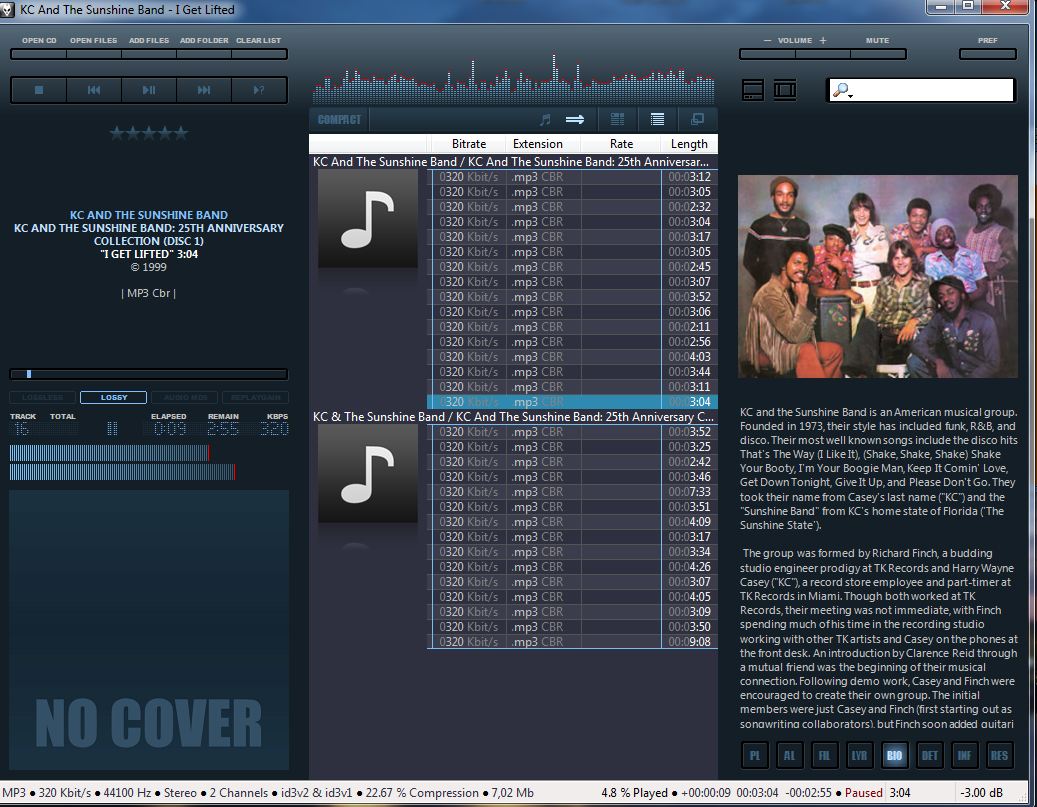Decrease volume with the minus bar

pyautogui.click(x=767, y=54)
